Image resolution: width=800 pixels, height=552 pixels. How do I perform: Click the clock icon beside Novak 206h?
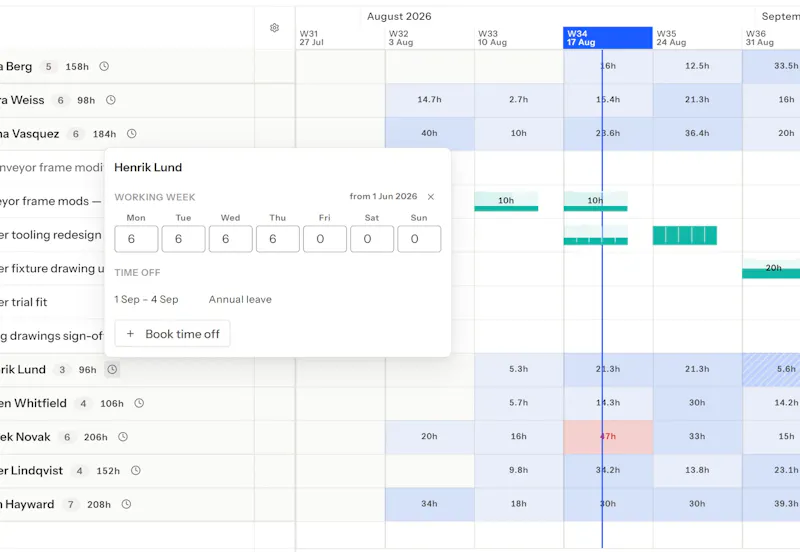tap(123, 437)
